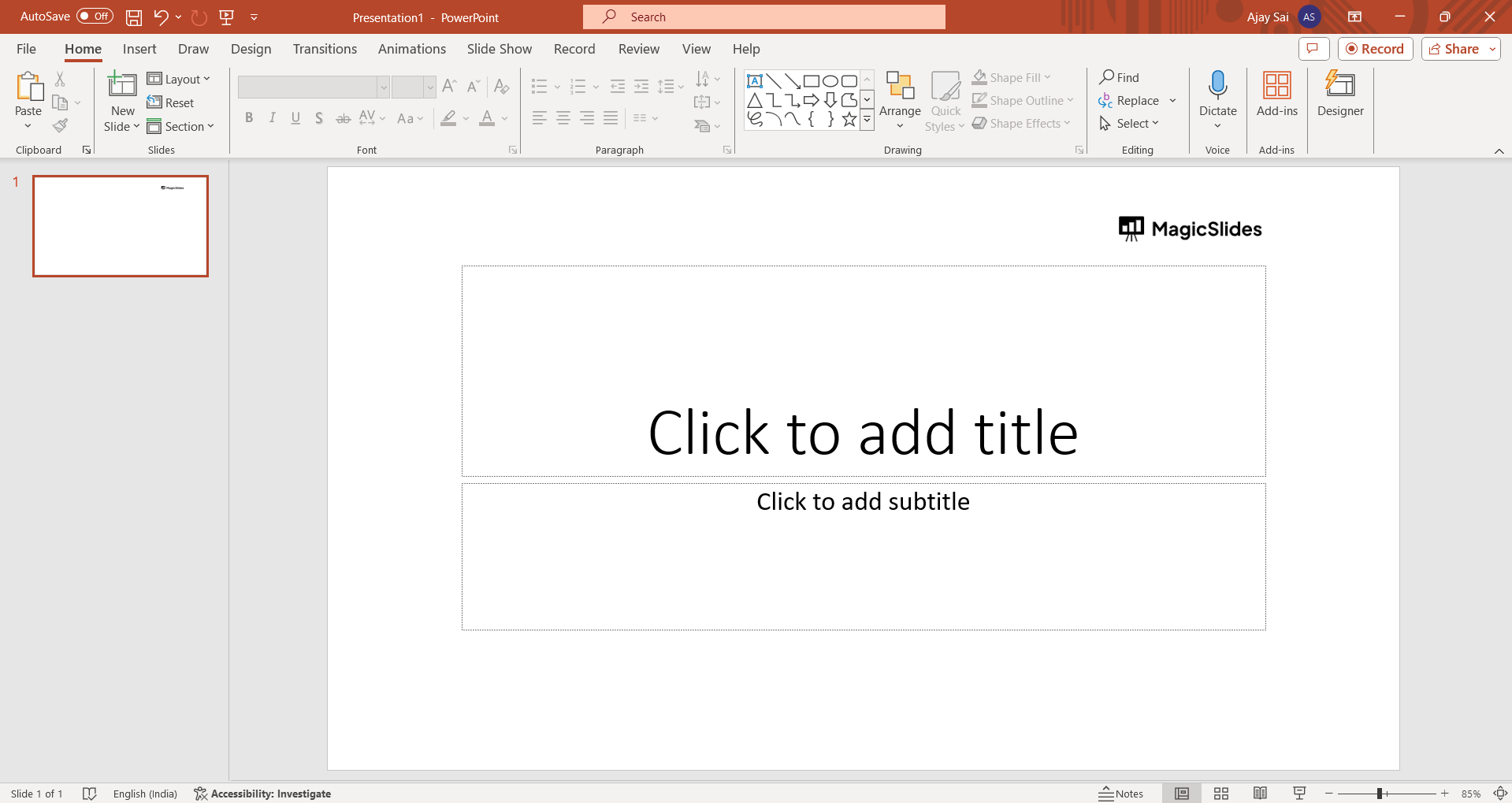Open the Add-ins button

tap(1276, 95)
